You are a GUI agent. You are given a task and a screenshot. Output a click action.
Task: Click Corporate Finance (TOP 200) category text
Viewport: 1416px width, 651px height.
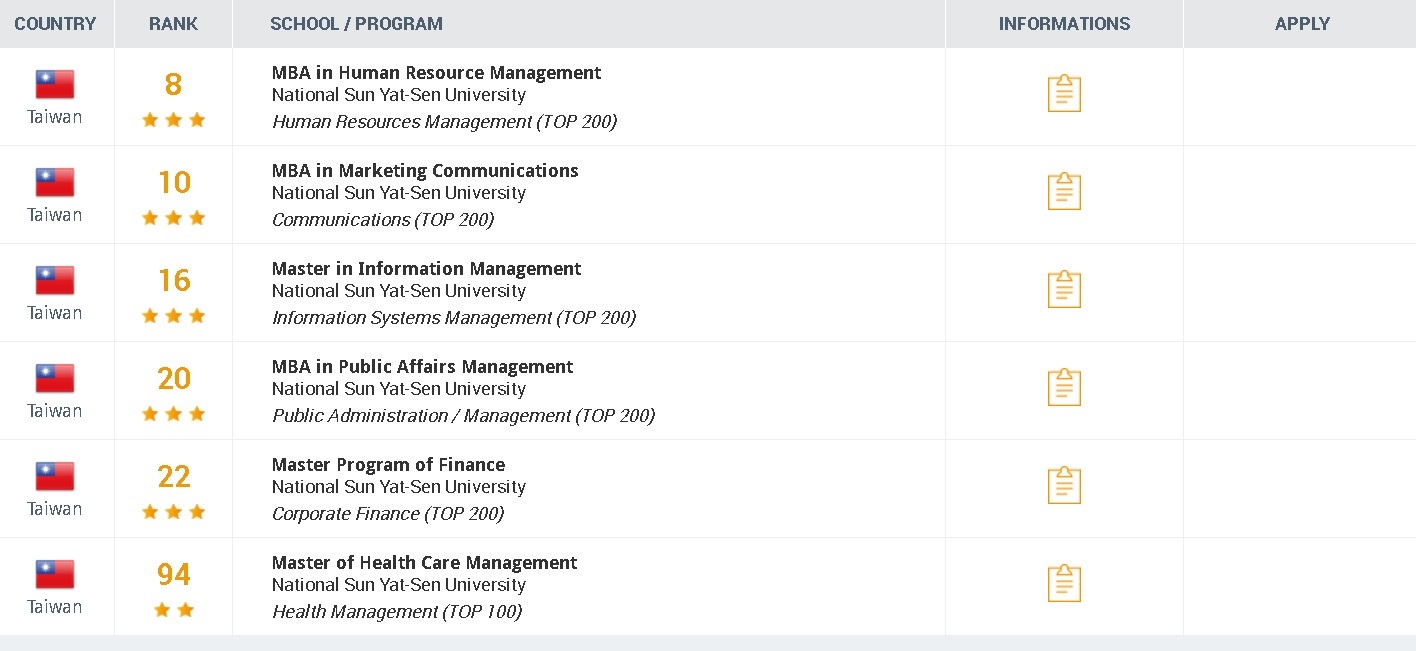click(x=388, y=514)
